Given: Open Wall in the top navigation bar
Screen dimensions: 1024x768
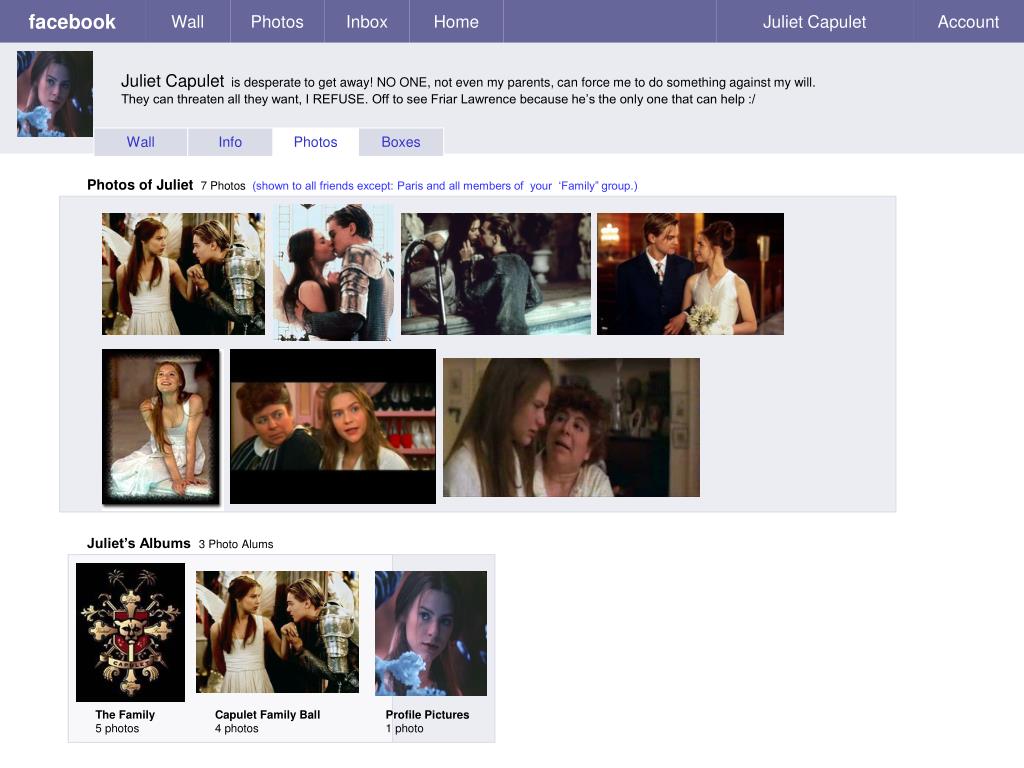Looking at the screenshot, I should 187,22.
